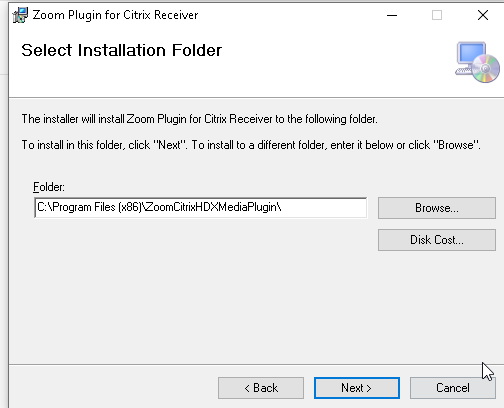Click the instruction line mentioning Next and Browse

pyautogui.click(x=251, y=145)
